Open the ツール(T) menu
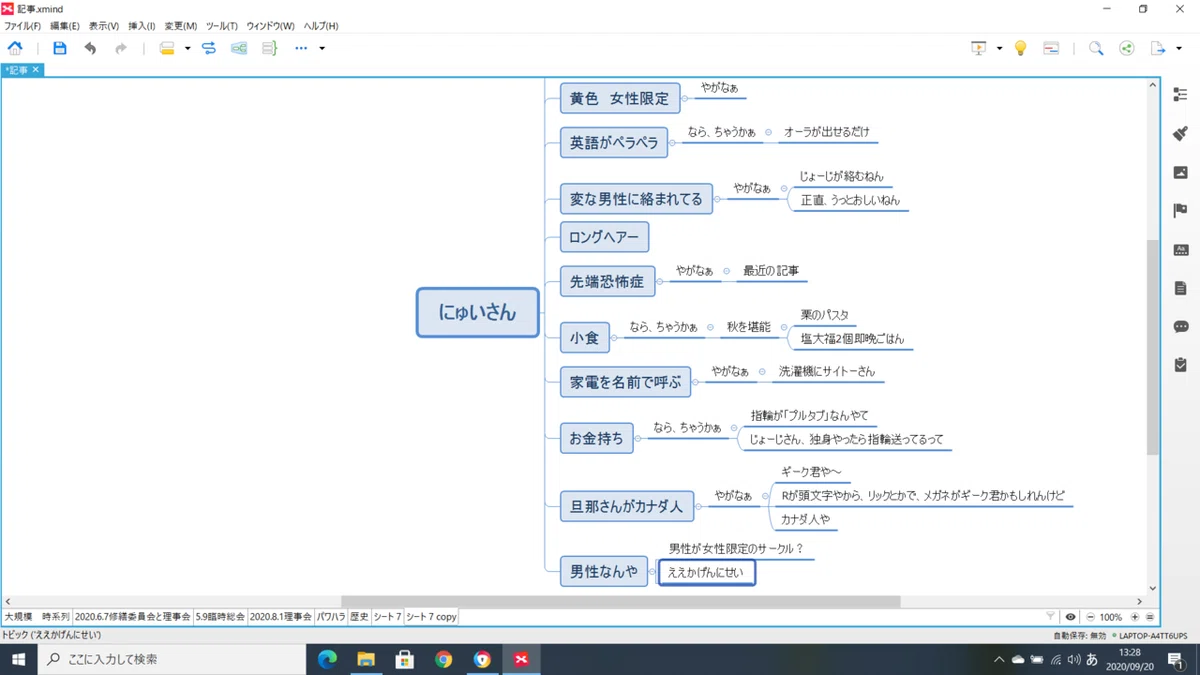 [x=222, y=26]
